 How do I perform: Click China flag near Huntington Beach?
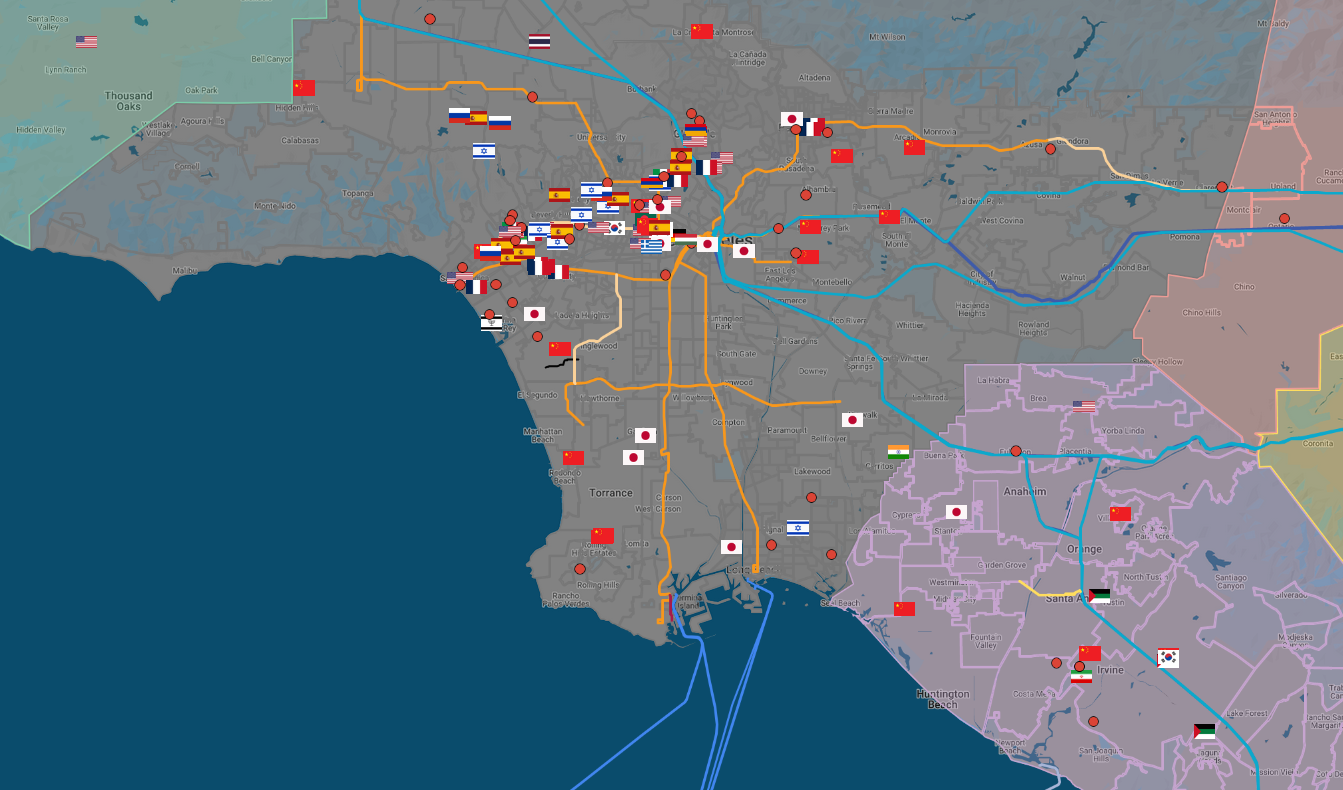[904, 608]
